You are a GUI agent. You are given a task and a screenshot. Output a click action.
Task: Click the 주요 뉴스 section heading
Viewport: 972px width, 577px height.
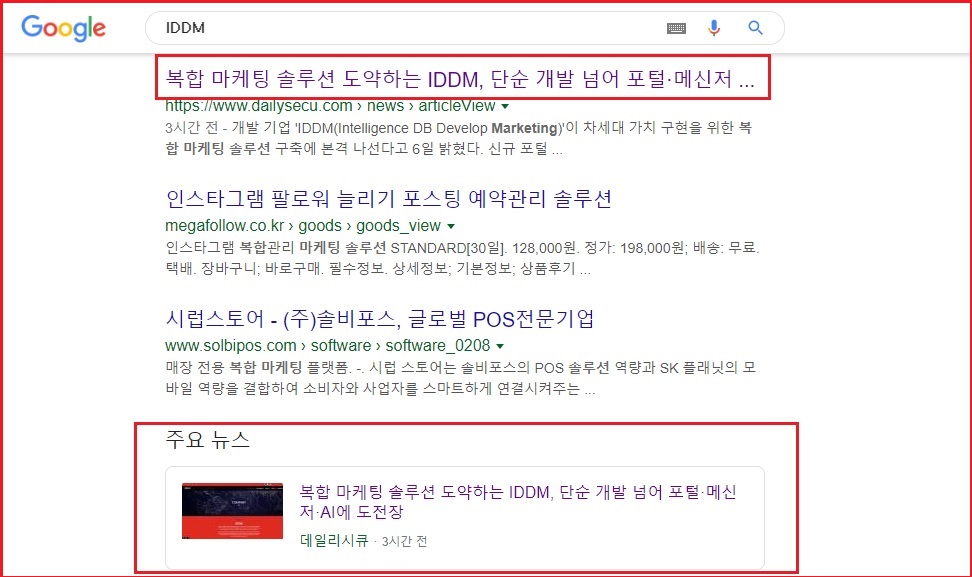click(207, 439)
